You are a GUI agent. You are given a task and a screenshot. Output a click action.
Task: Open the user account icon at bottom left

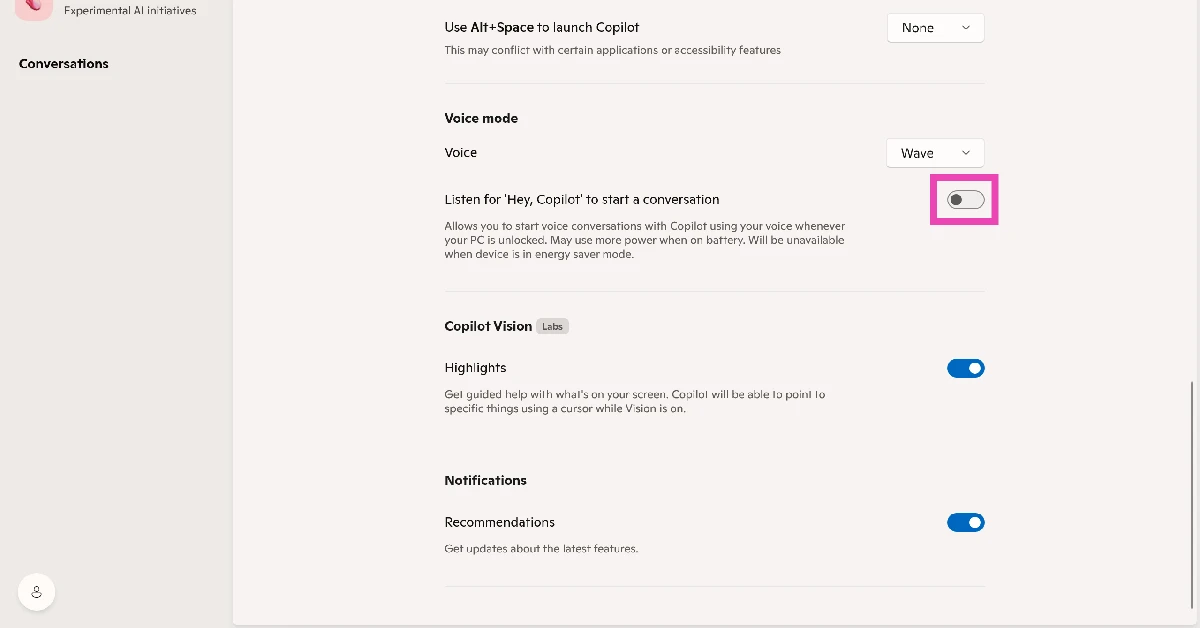tap(36, 591)
